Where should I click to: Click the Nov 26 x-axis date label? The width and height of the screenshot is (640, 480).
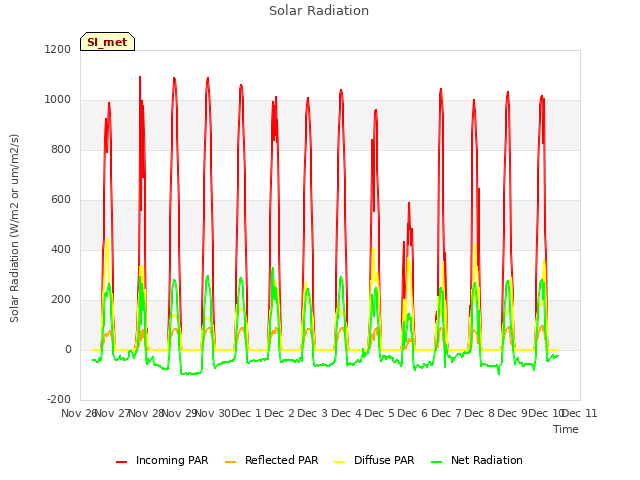pos(78,413)
